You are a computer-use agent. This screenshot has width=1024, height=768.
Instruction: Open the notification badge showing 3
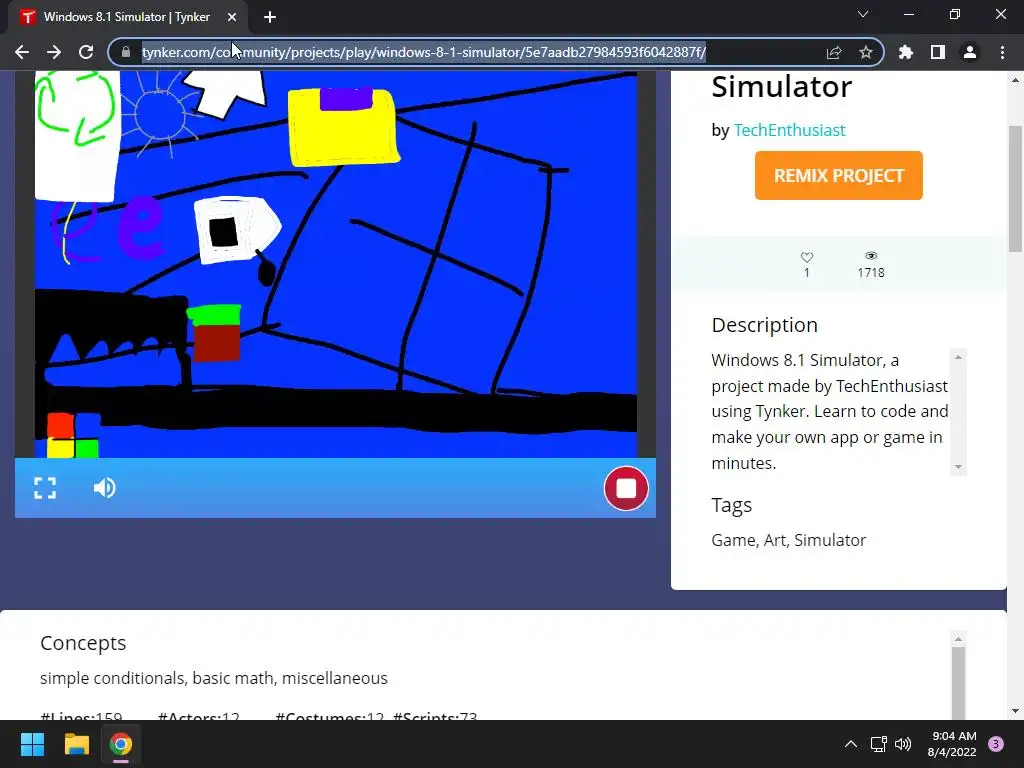(996, 744)
